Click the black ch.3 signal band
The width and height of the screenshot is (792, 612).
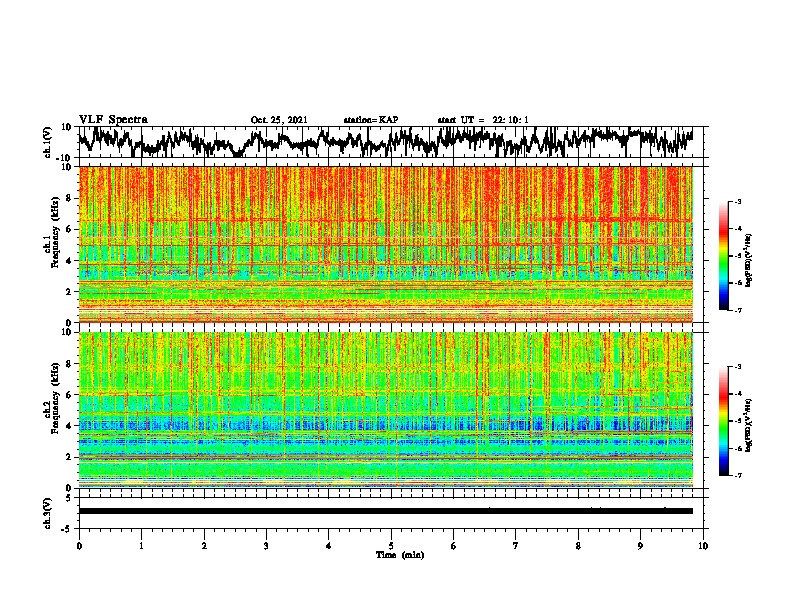click(386, 511)
